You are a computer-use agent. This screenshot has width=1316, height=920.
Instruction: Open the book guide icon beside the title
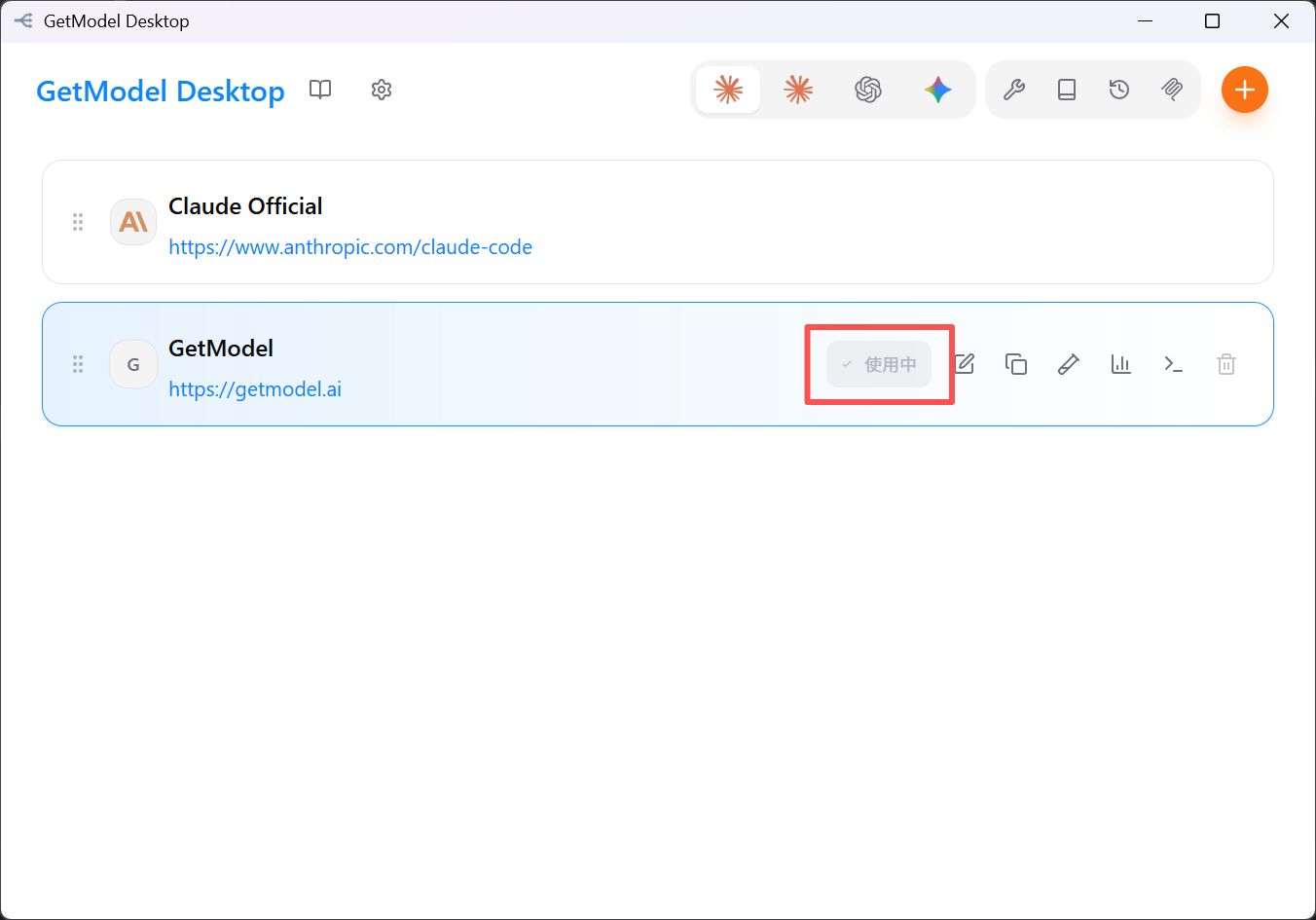pyautogui.click(x=320, y=90)
